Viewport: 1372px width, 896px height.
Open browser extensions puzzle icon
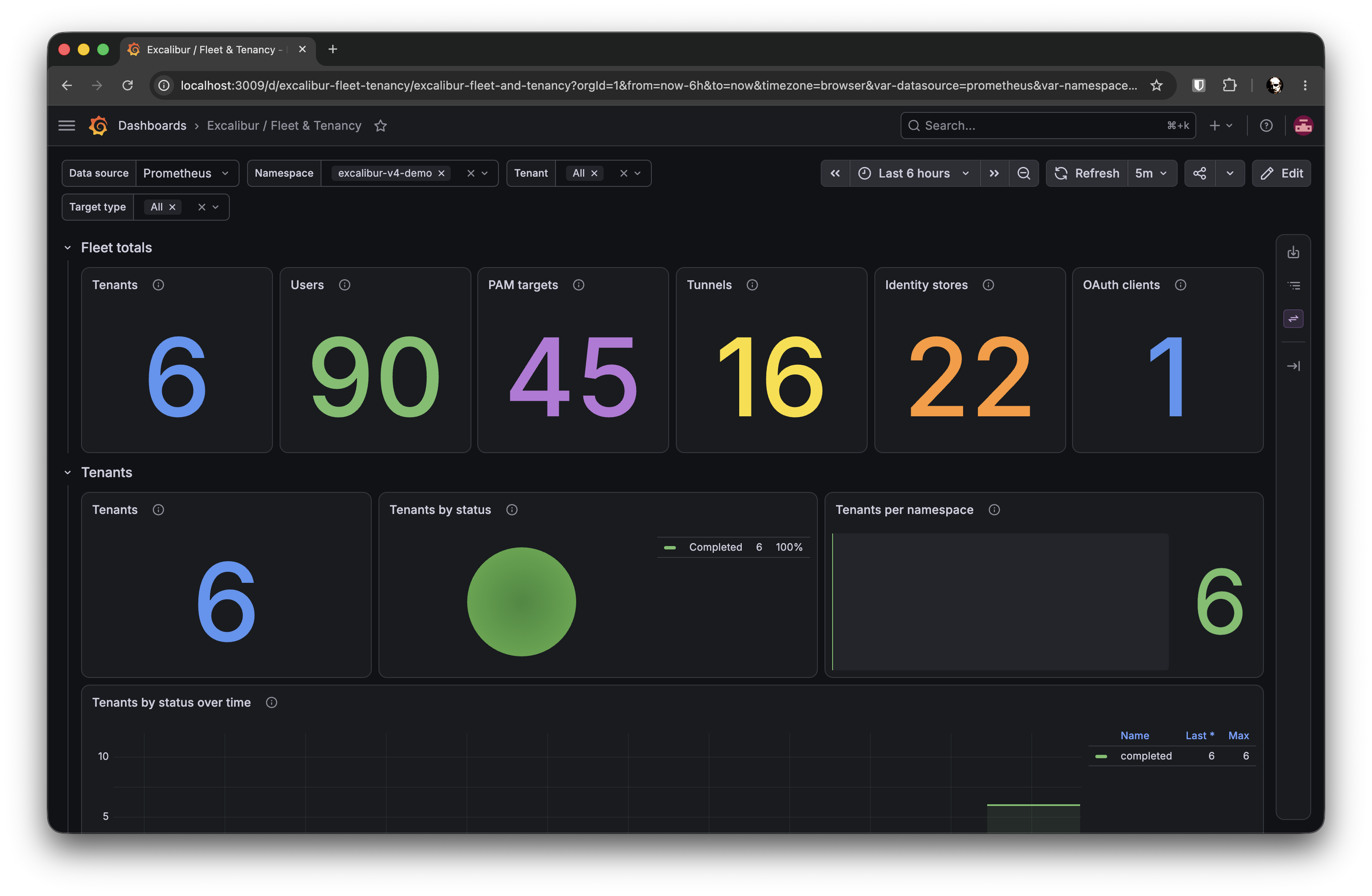coord(1229,85)
